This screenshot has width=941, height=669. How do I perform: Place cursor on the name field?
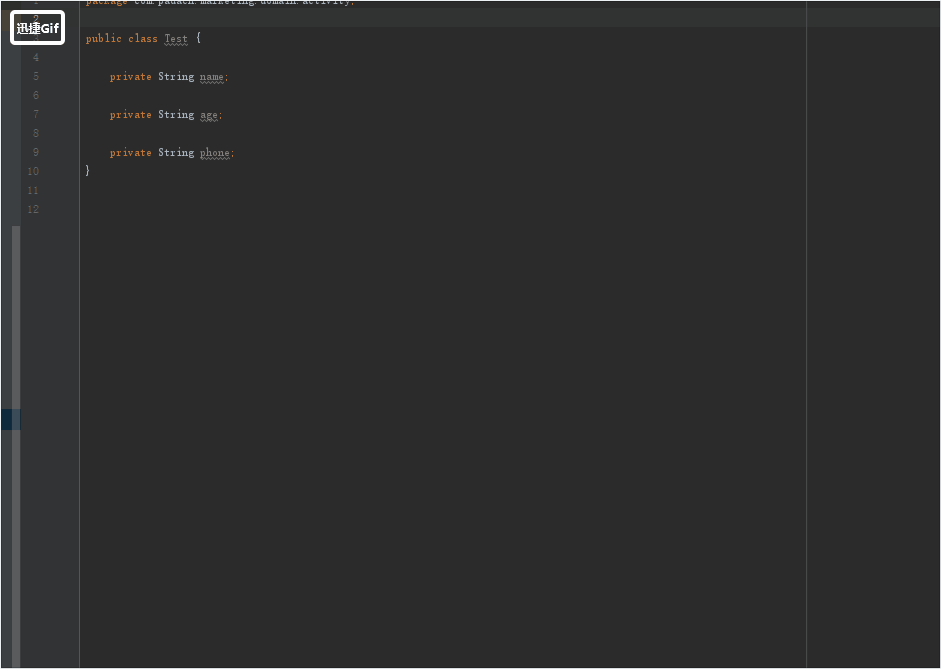coord(212,77)
